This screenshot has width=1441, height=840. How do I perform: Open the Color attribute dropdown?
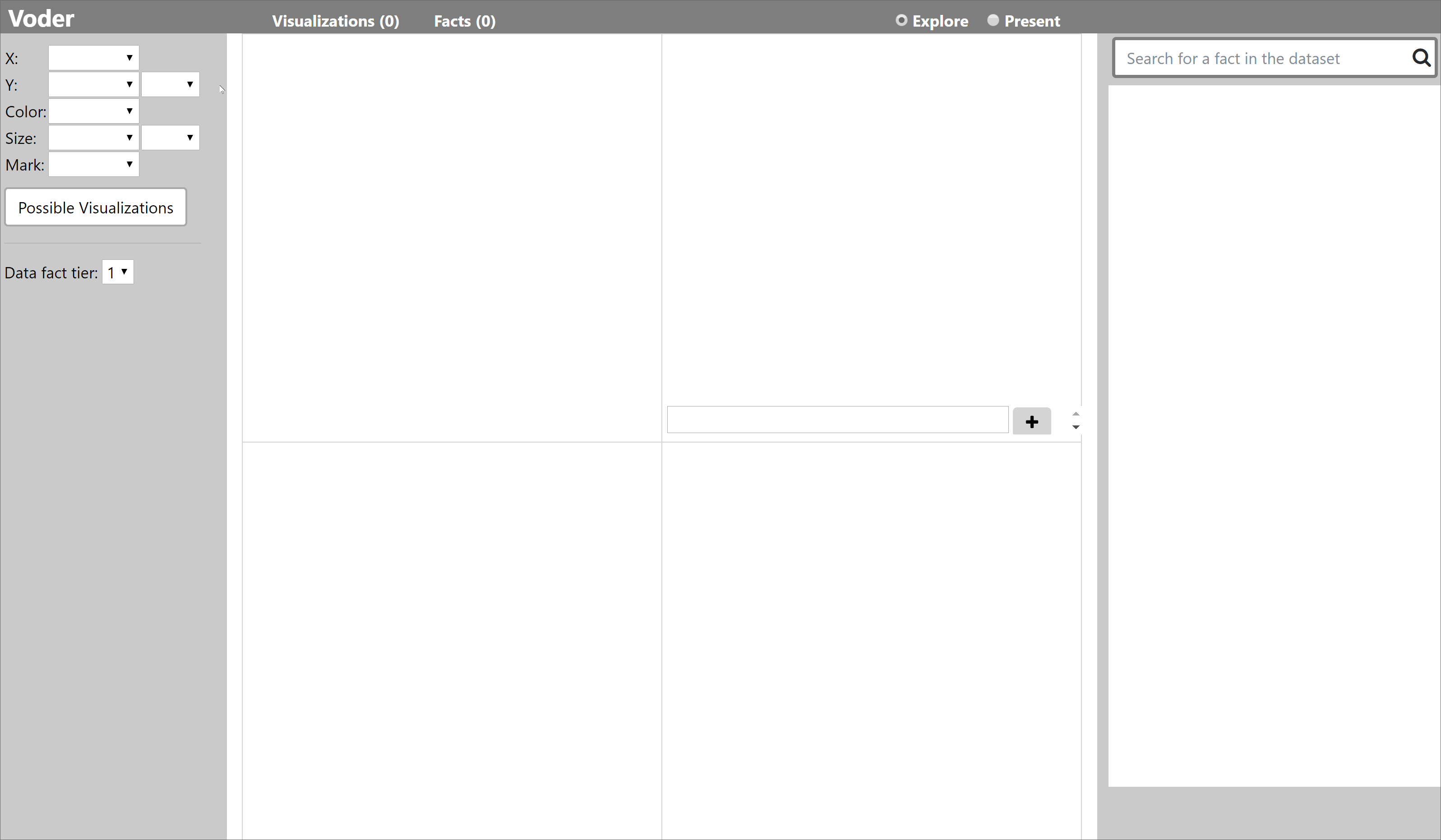pos(94,111)
